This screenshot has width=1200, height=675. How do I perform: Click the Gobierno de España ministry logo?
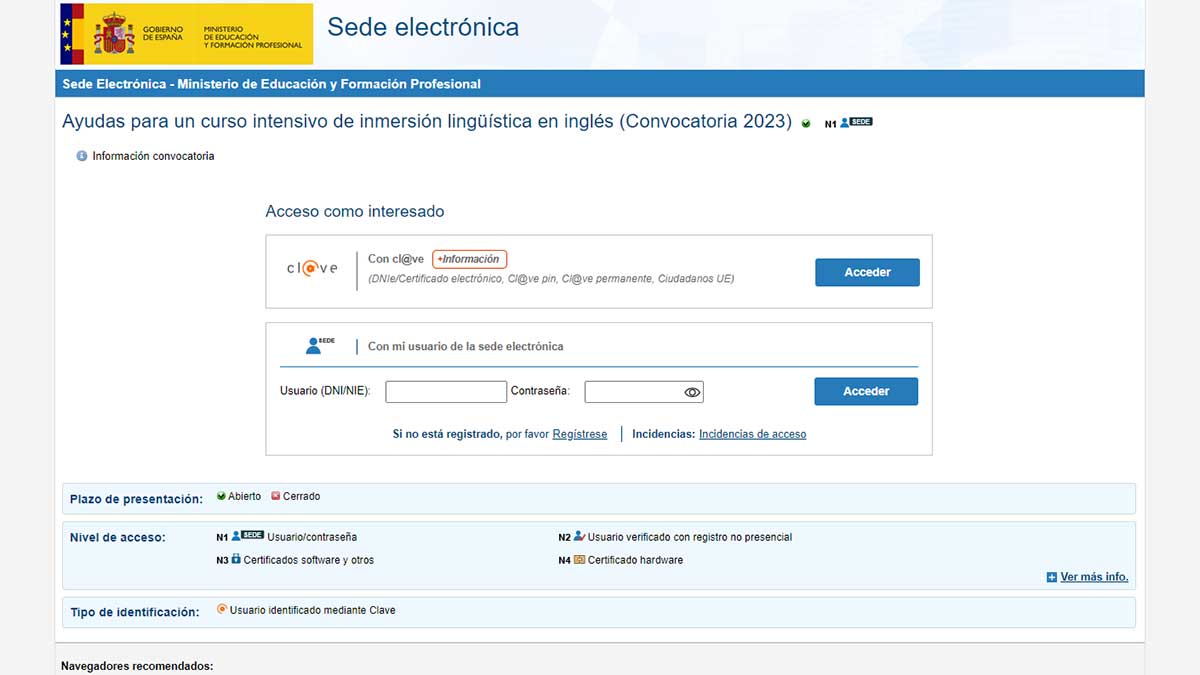[186, 34]
